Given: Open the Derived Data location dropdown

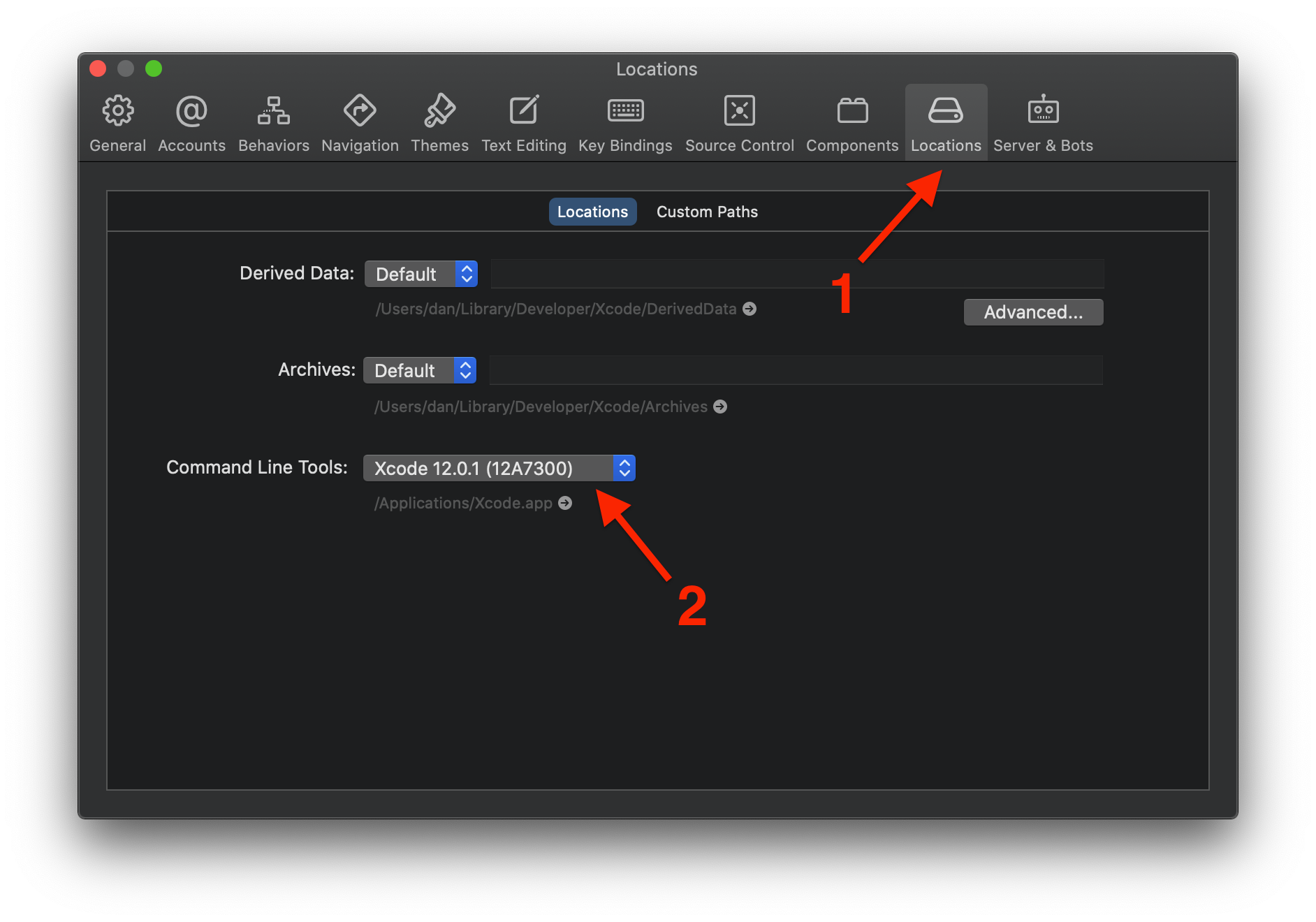Looking at the screenshot, I should click(x=421, y=273).
